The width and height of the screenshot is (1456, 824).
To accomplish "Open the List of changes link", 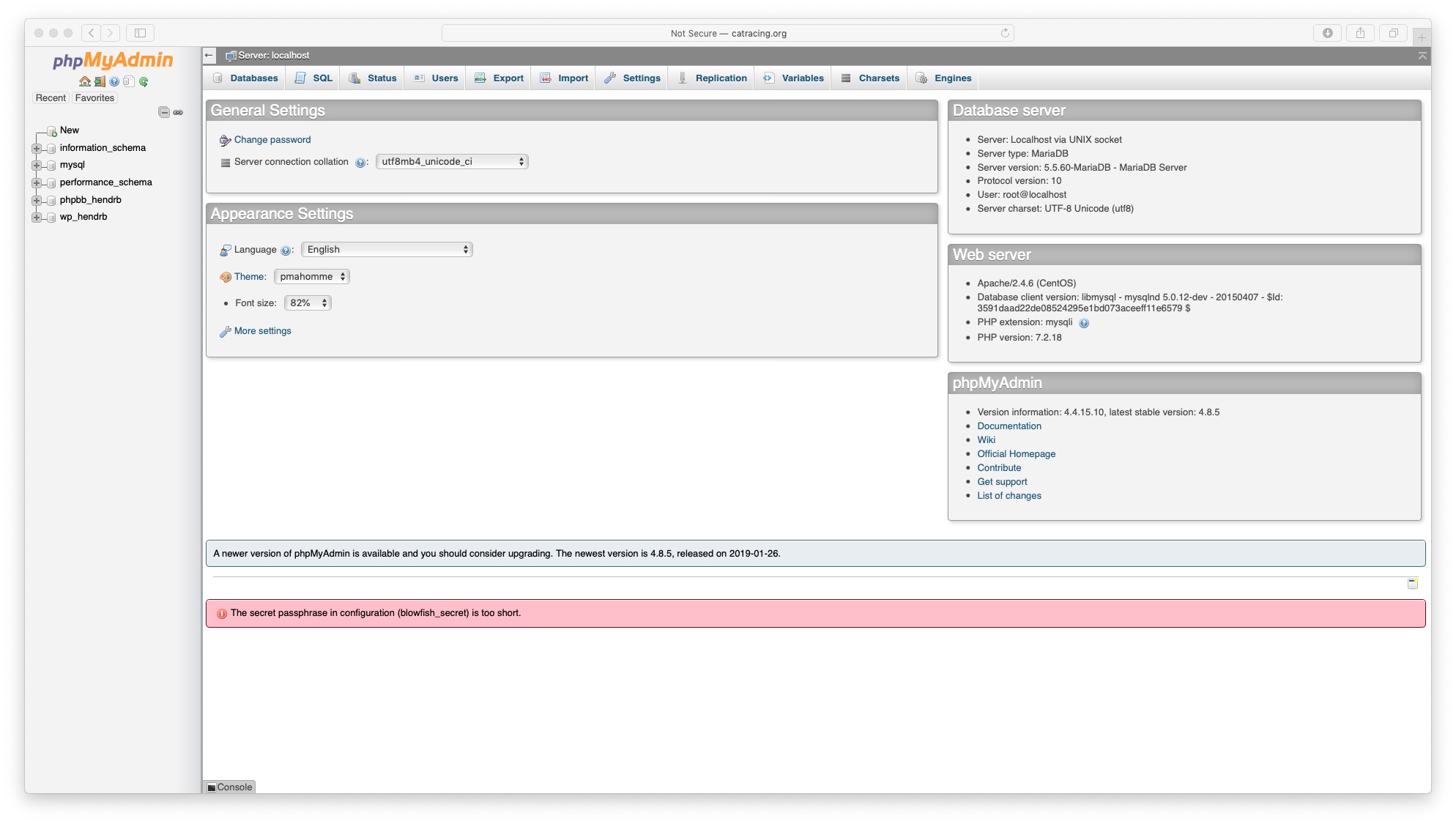I will [1009, 496].
